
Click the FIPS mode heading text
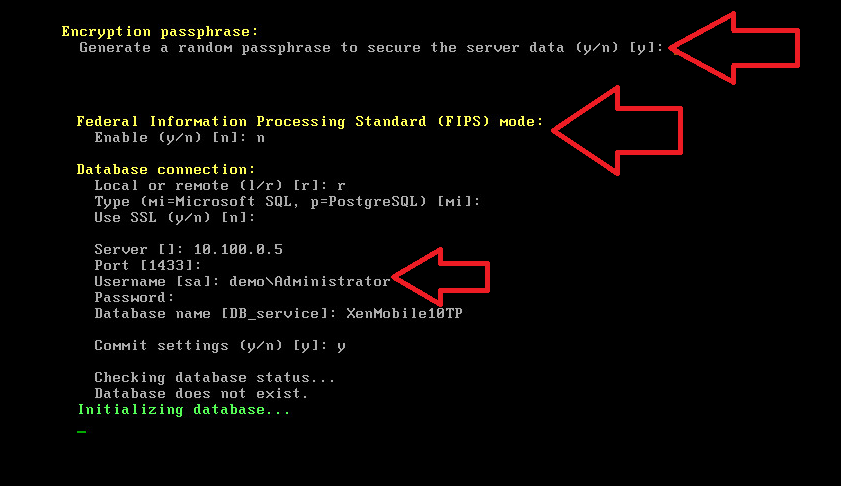pos(309,121)
